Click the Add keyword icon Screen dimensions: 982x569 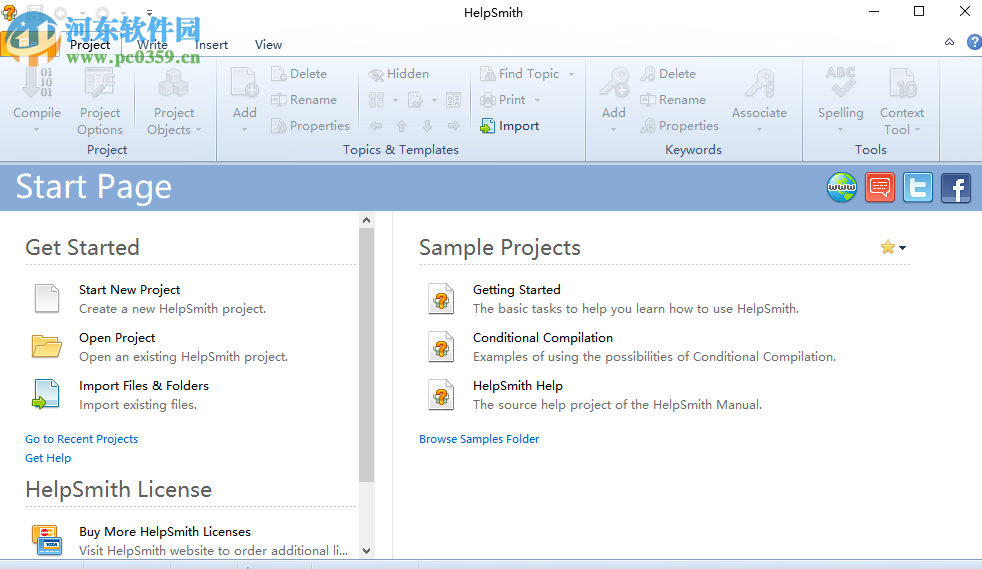pyautogui.click(x=614, y=83)
